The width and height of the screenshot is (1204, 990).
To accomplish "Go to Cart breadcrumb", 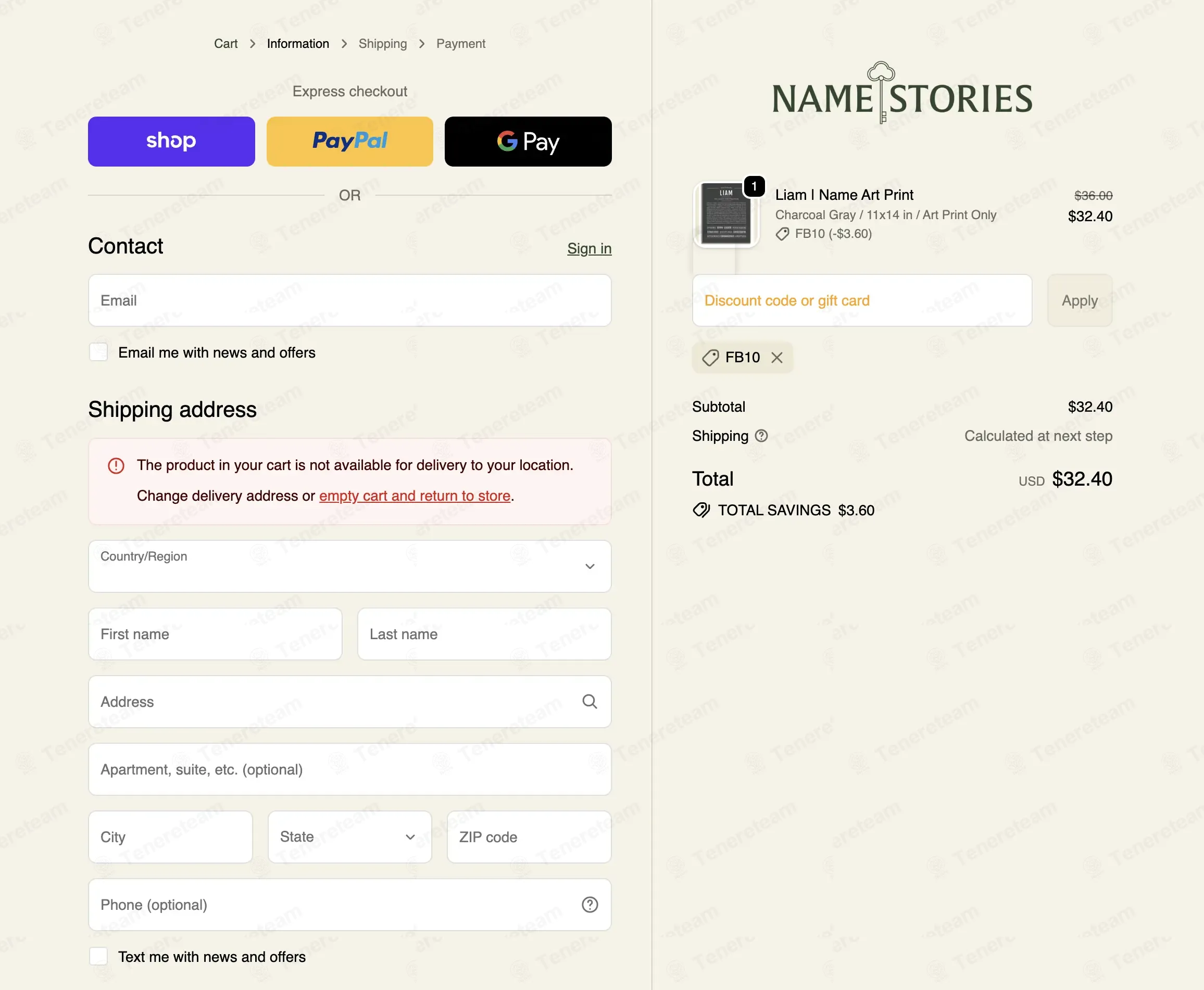I will coord(226,44).
